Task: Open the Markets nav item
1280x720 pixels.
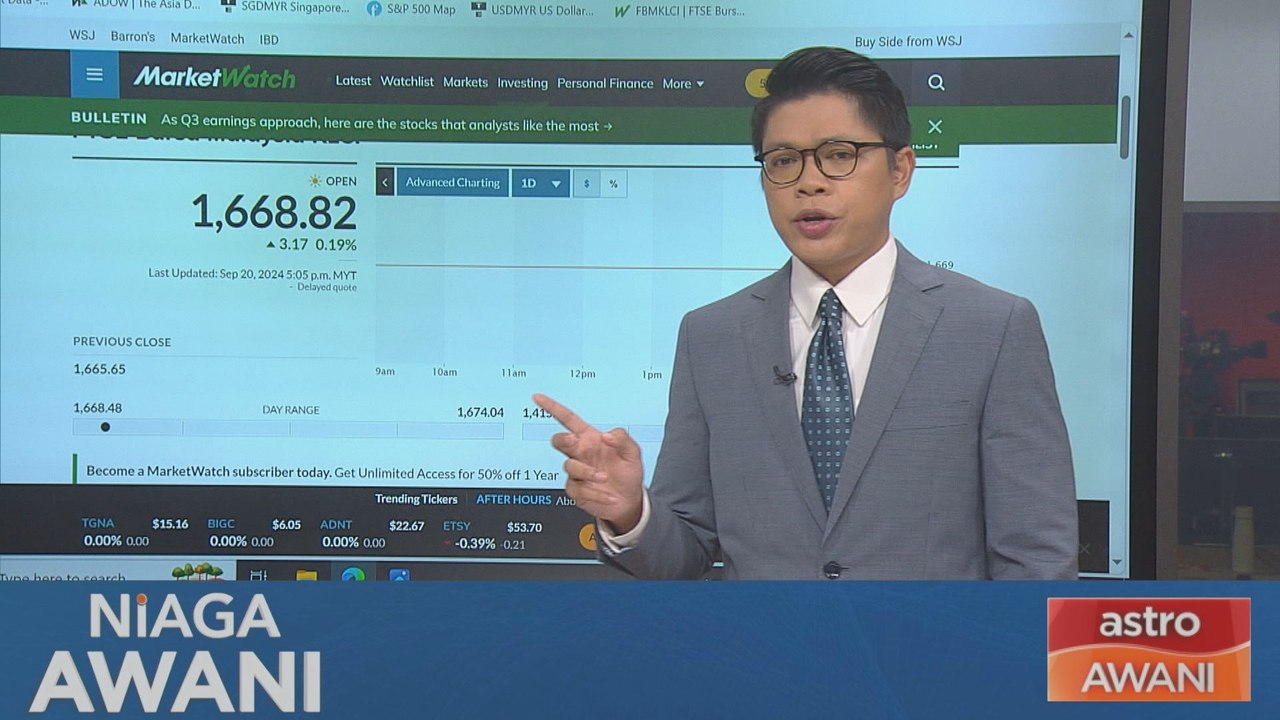Action: [x=466, y=82]
